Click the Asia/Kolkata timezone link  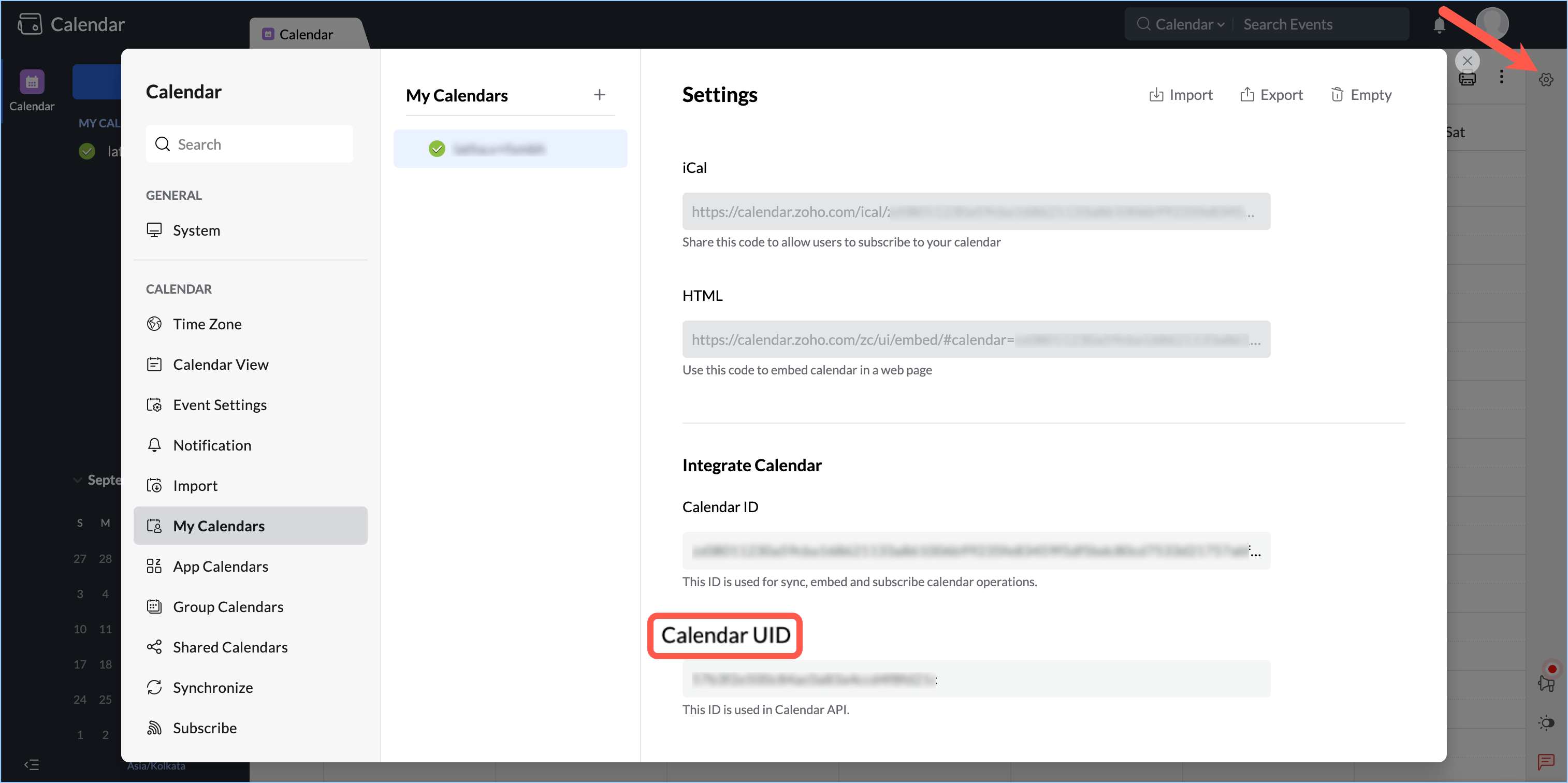click(156, 766)
